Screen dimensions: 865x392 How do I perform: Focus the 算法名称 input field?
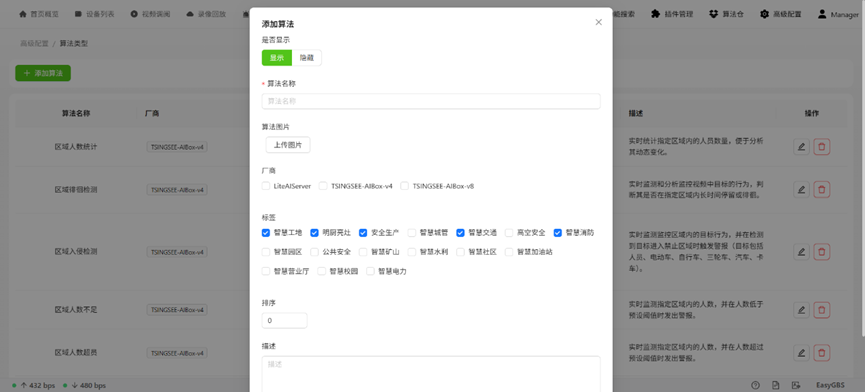(x=431, y=101)
